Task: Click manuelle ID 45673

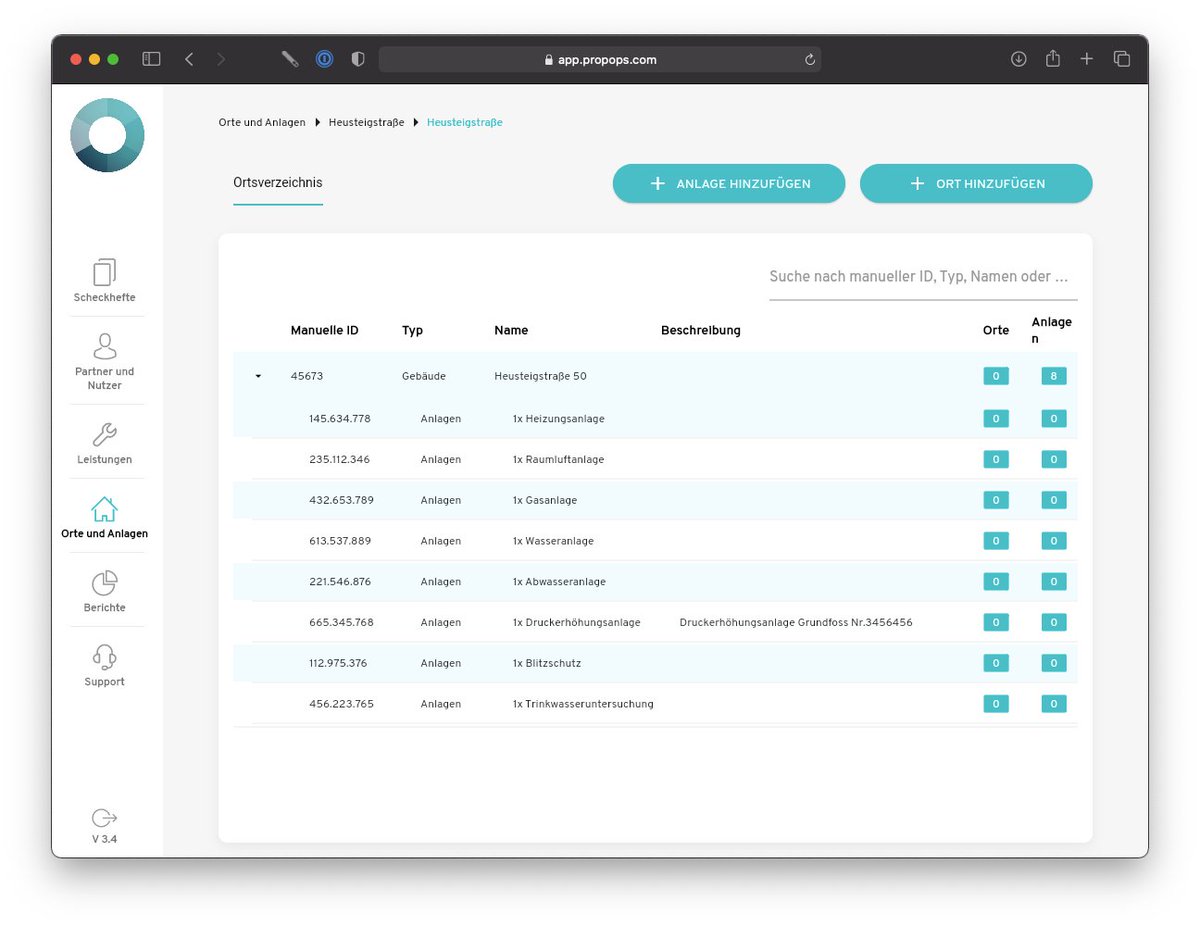Action: [x=307, y=377]
